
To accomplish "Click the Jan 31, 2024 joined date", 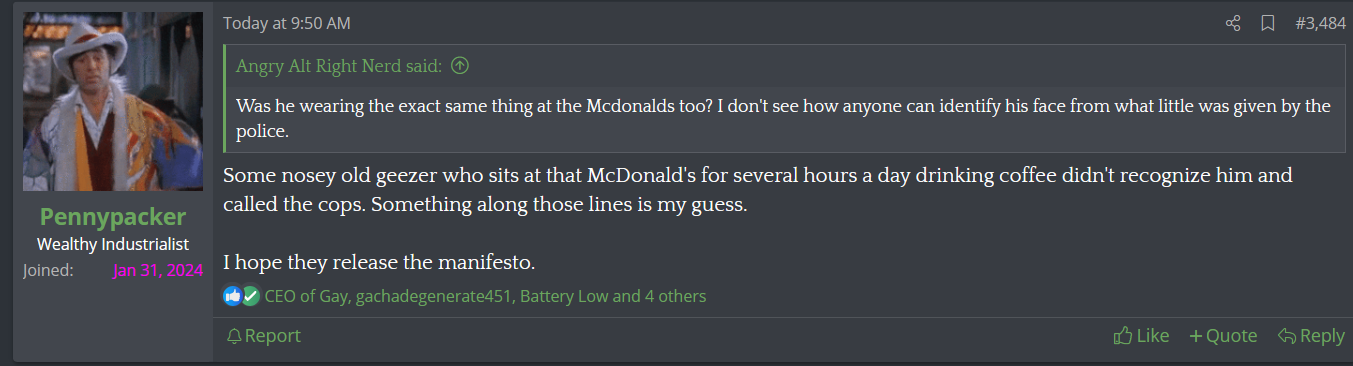I will pyautogui.click(x=158, y=270).
